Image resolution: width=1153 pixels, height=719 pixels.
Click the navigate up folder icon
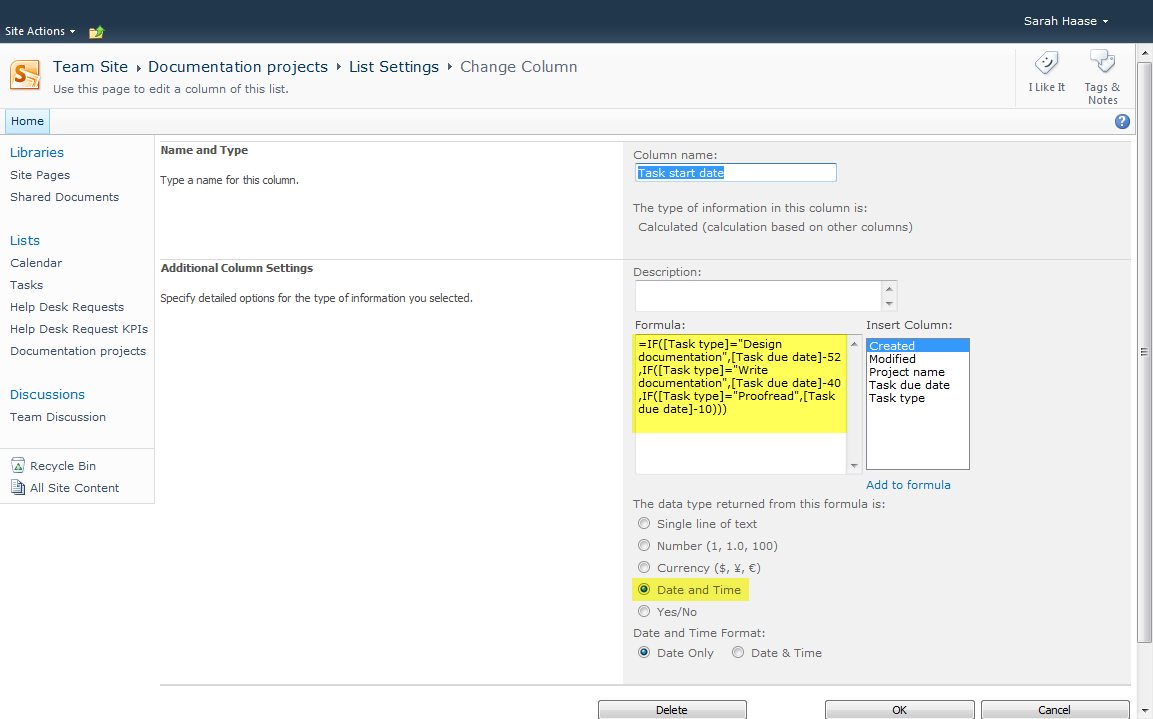[x=96, y=32]
